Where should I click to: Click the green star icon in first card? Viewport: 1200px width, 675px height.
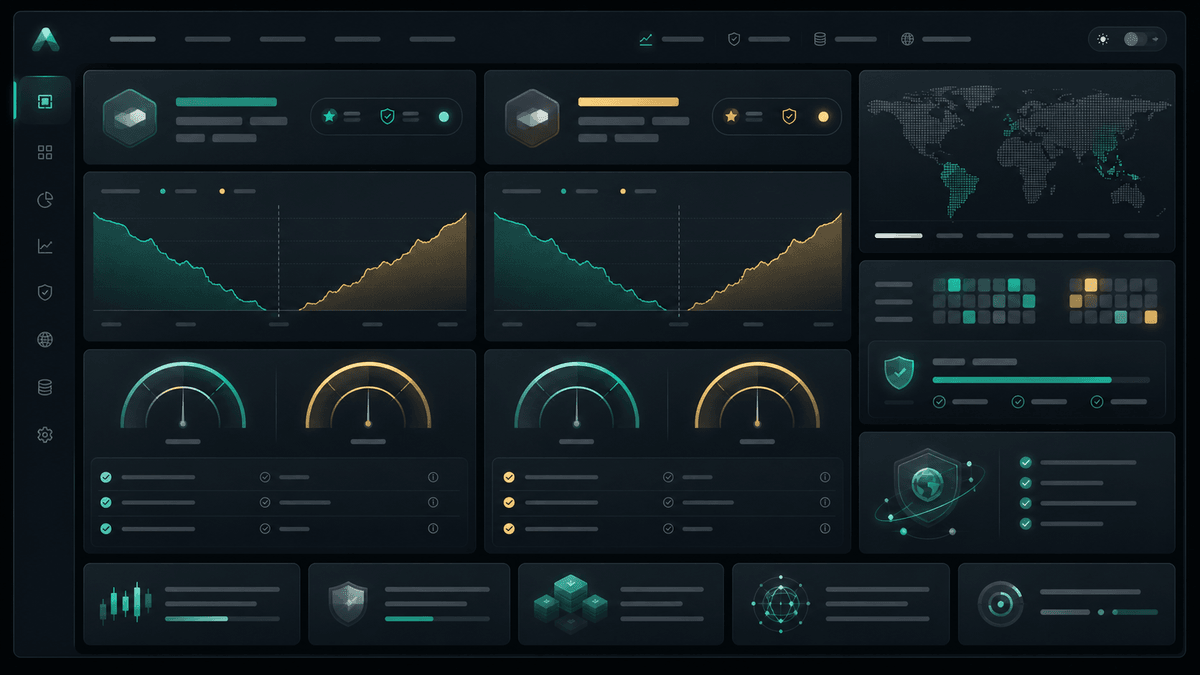click(329, 117)
